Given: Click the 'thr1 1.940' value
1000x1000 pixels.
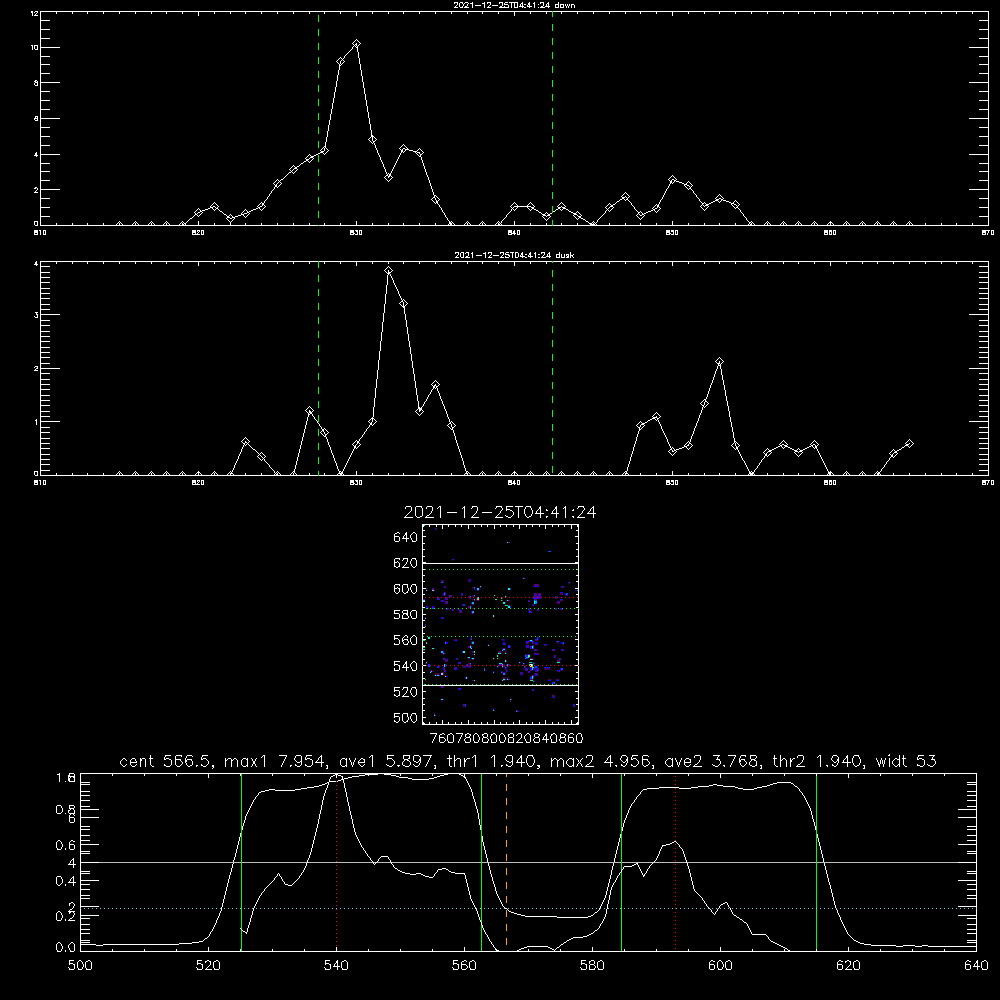Looking at the screenshot, I should (x=494, y=761).
